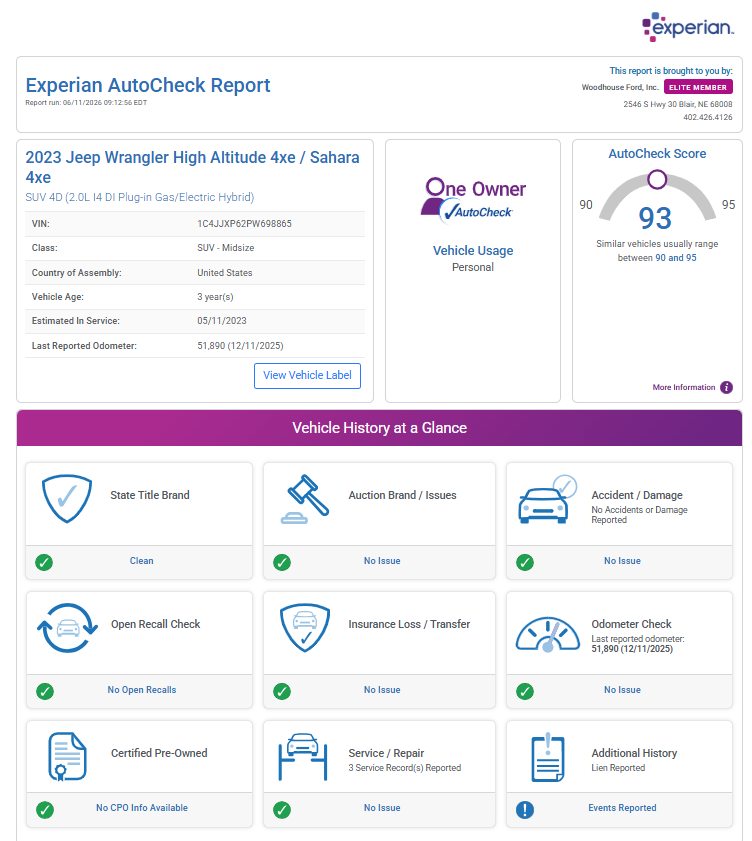This screenshot has height=841, width=752.
Task: Click green checkmark next to No CPO Info Available
Action: pos(45,809)
